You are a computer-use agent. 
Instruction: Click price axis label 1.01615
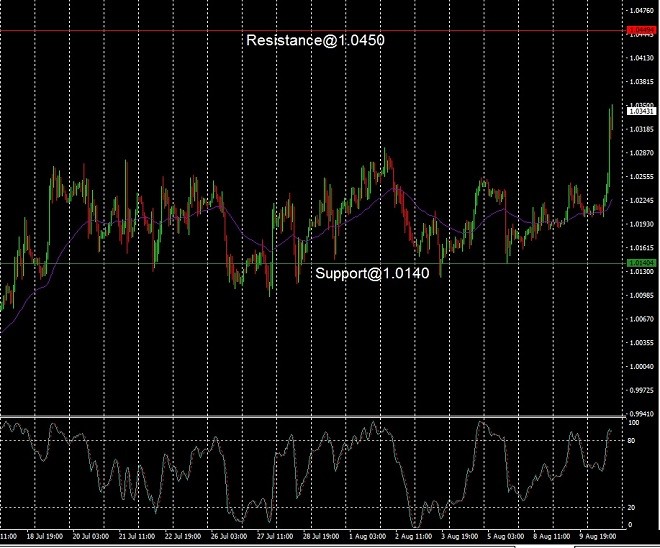[642, 247]
